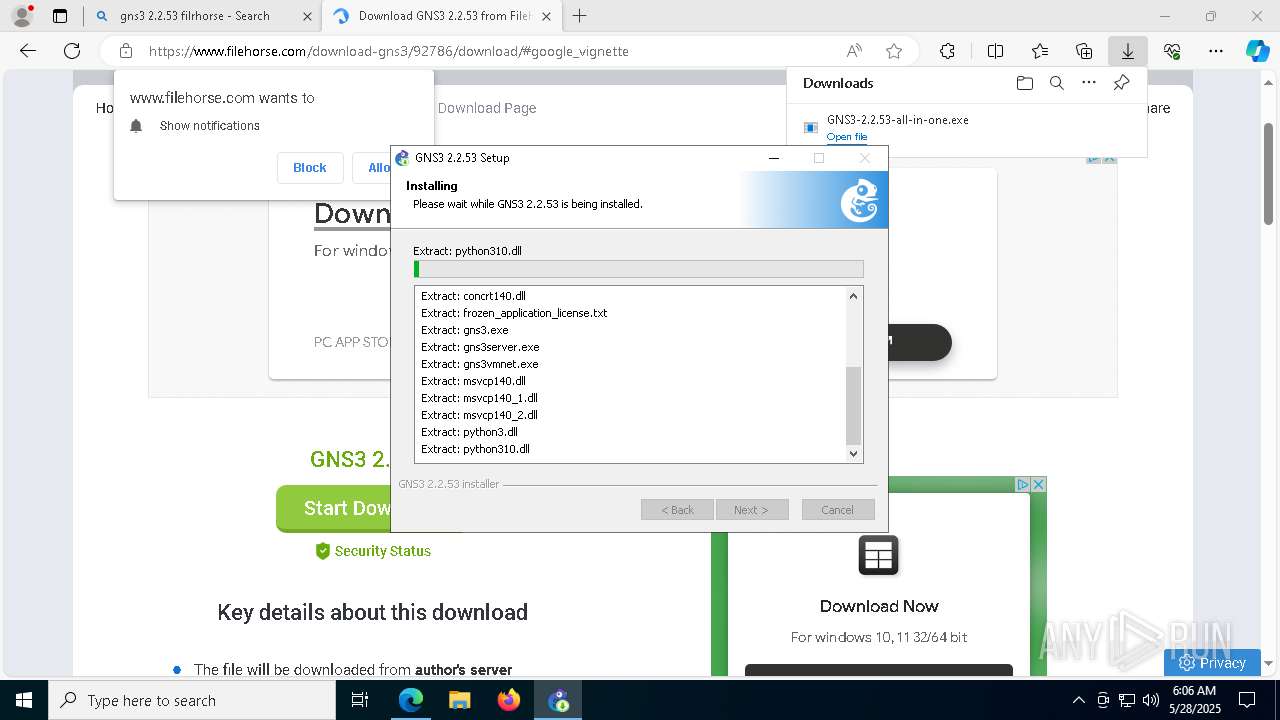Open Microsoft Edge from the taskbar
1280x720 pixels.
[x=411, y=700]
